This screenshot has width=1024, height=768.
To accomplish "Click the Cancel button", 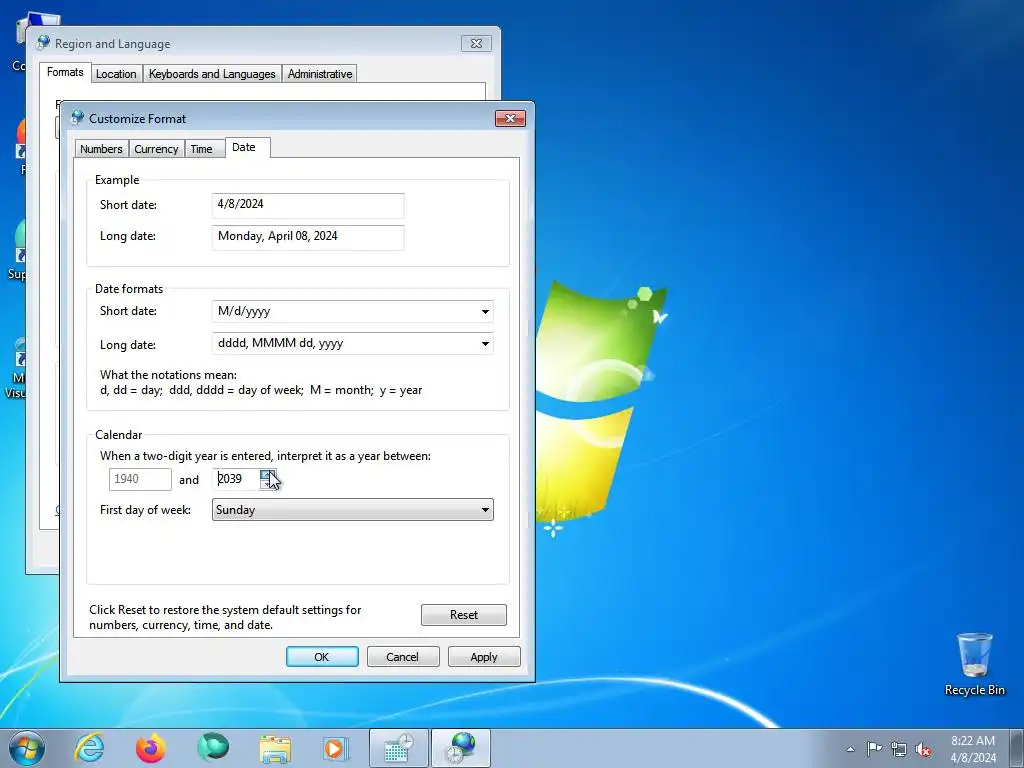I will coord(403,656).
